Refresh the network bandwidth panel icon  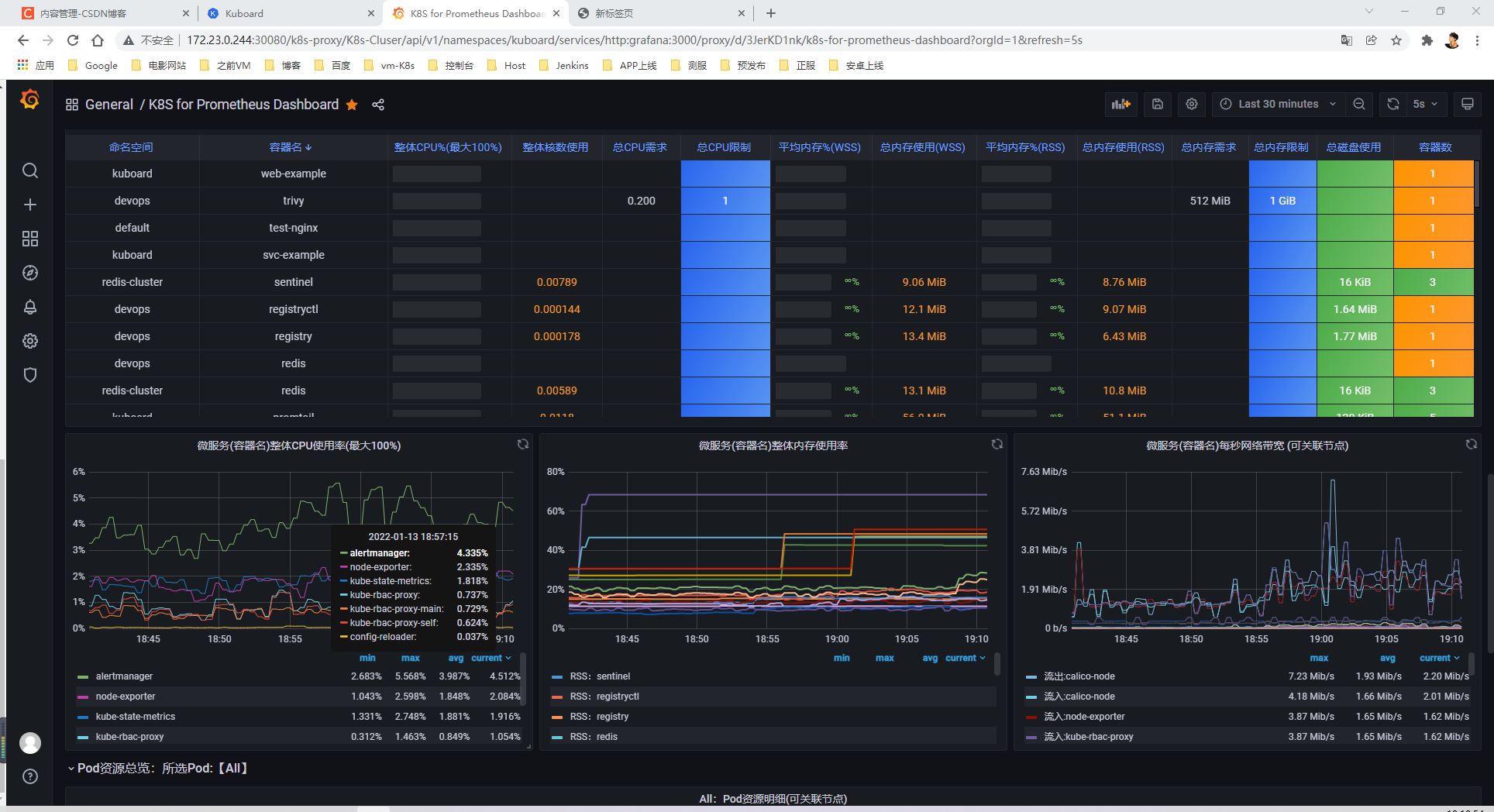click(x=1472, y=444)
